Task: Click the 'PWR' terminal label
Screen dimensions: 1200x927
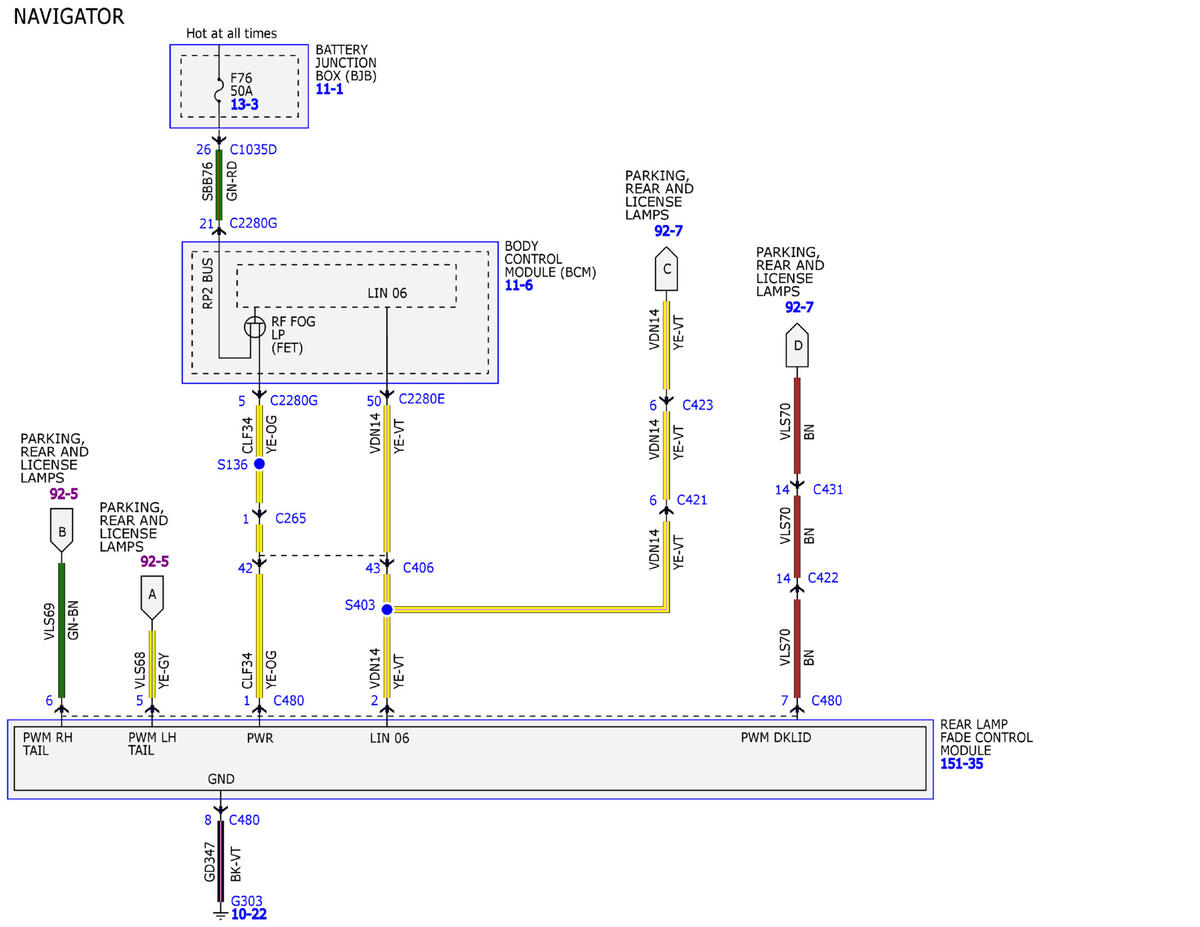Action: [260, 738]
